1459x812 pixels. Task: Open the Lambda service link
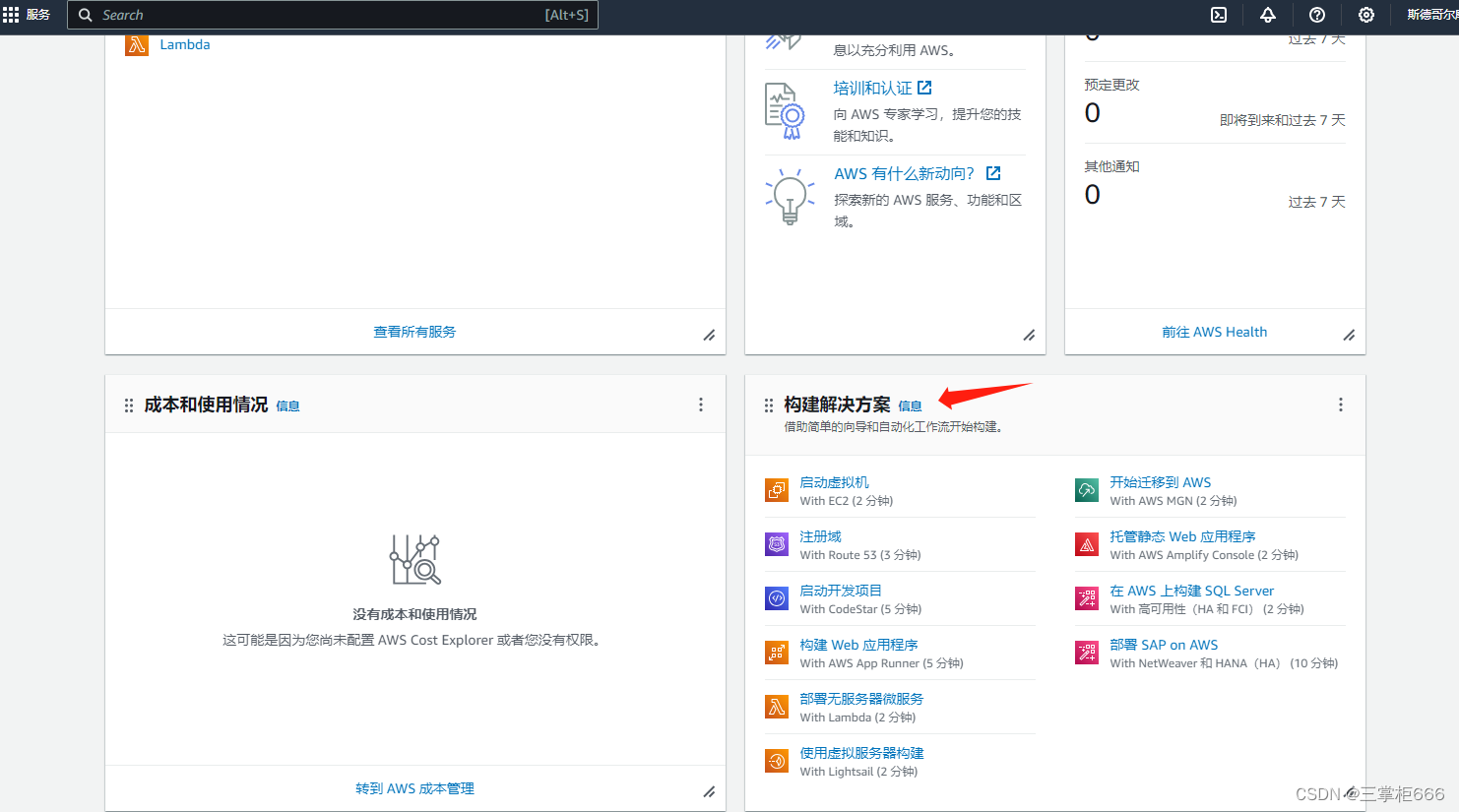click(x=185, y=44)
